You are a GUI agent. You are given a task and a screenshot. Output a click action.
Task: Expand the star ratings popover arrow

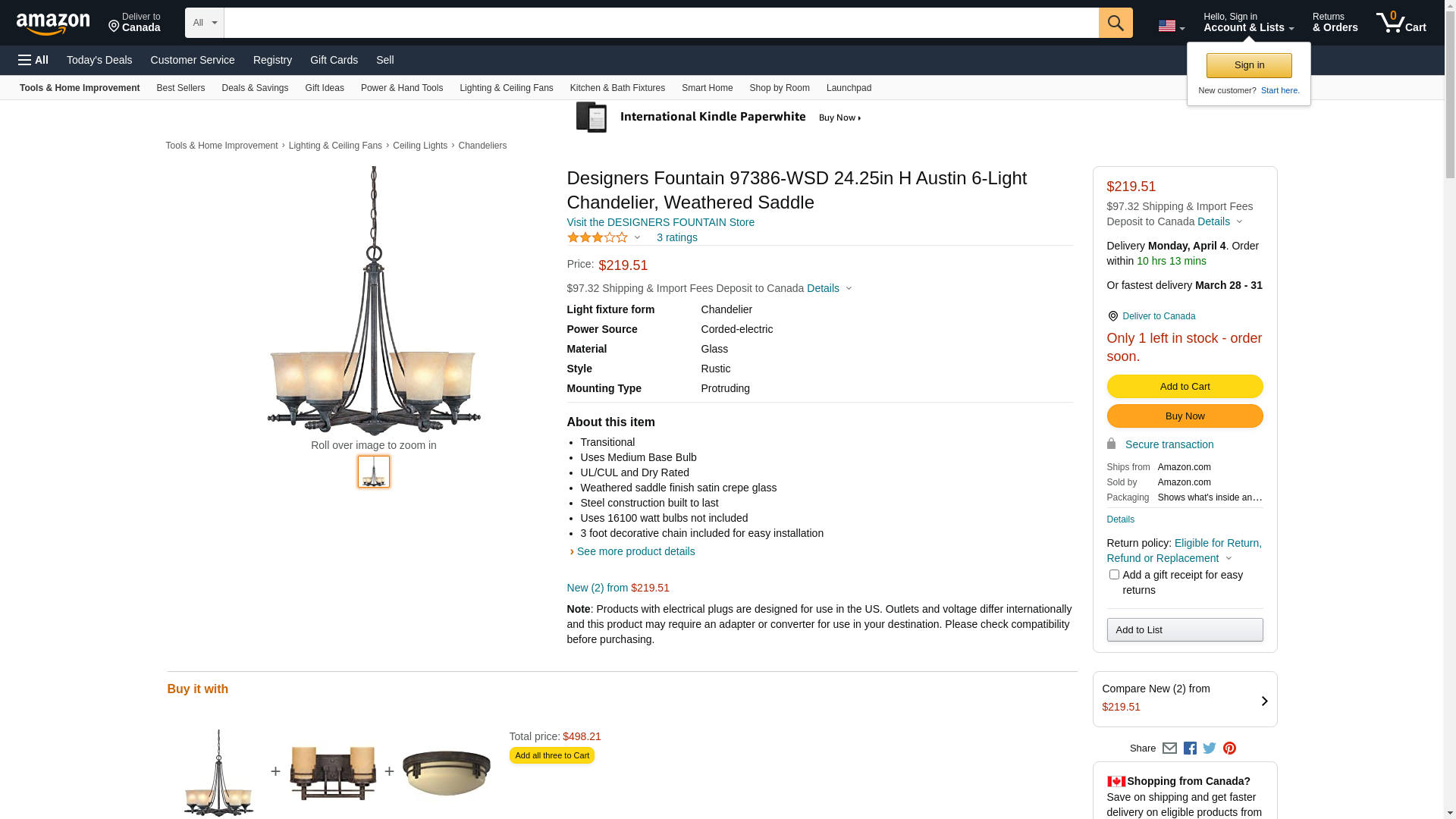coord(637,238)
